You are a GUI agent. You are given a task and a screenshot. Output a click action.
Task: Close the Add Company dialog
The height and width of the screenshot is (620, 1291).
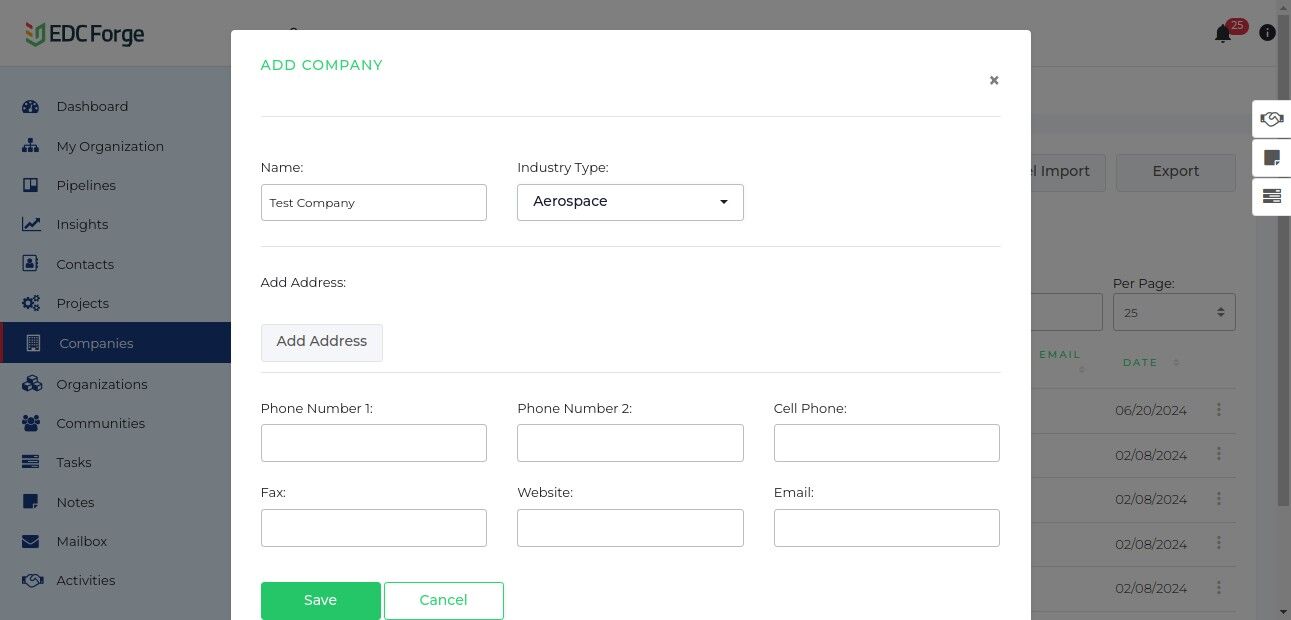pyautogui.click(x=994, y=80)
